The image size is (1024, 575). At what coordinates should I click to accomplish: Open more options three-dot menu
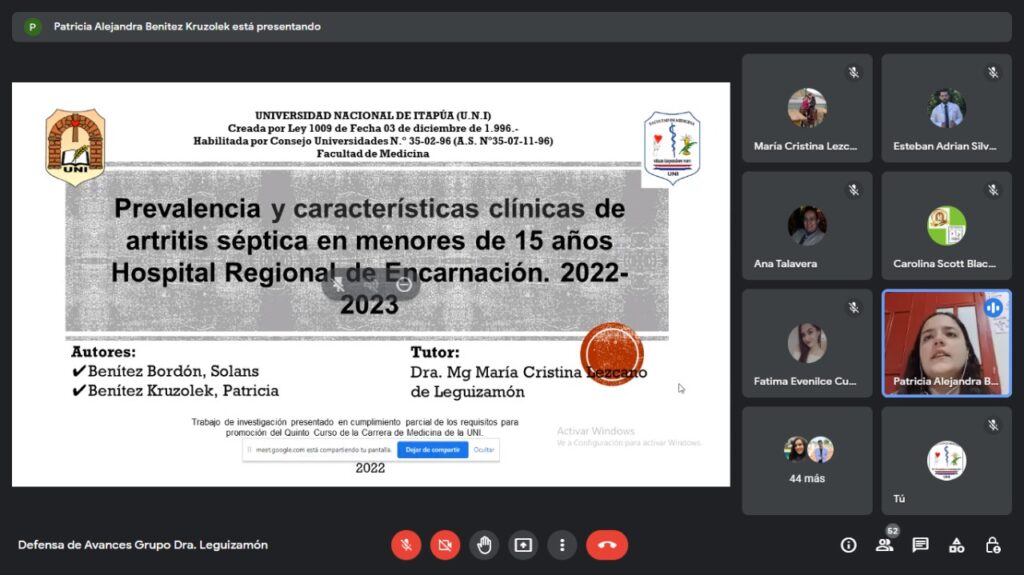[562, 545]
